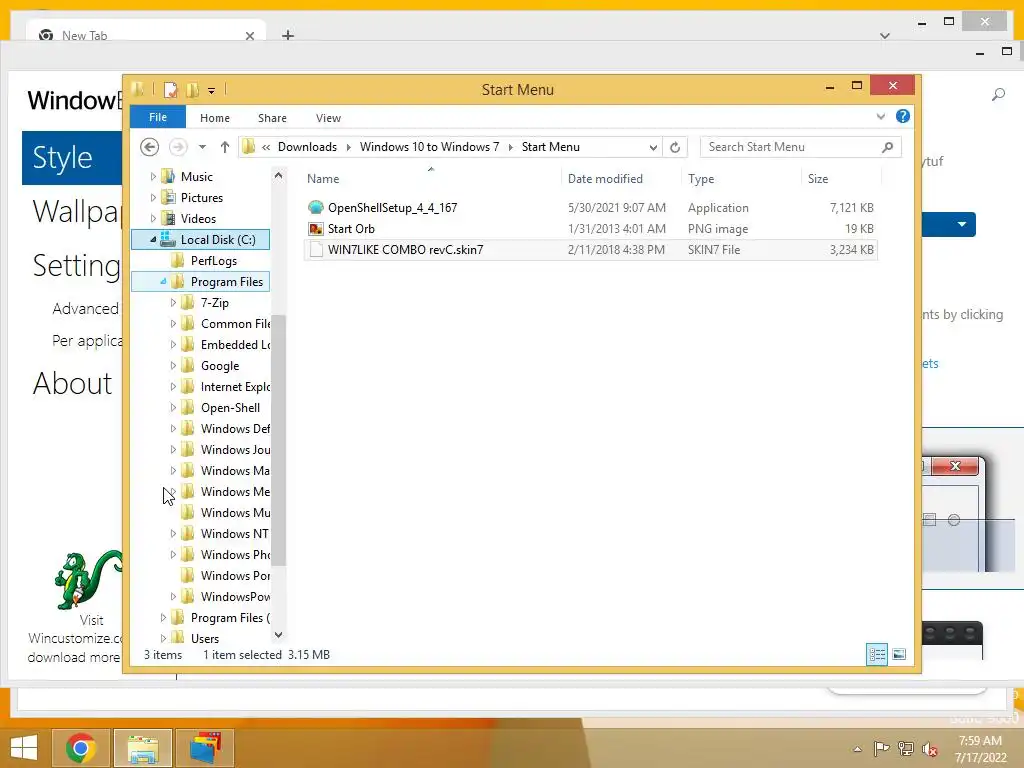Screen dimensions: 1024x768
Task: Collapse the Program Files tree node
Action: coord(163,281)
